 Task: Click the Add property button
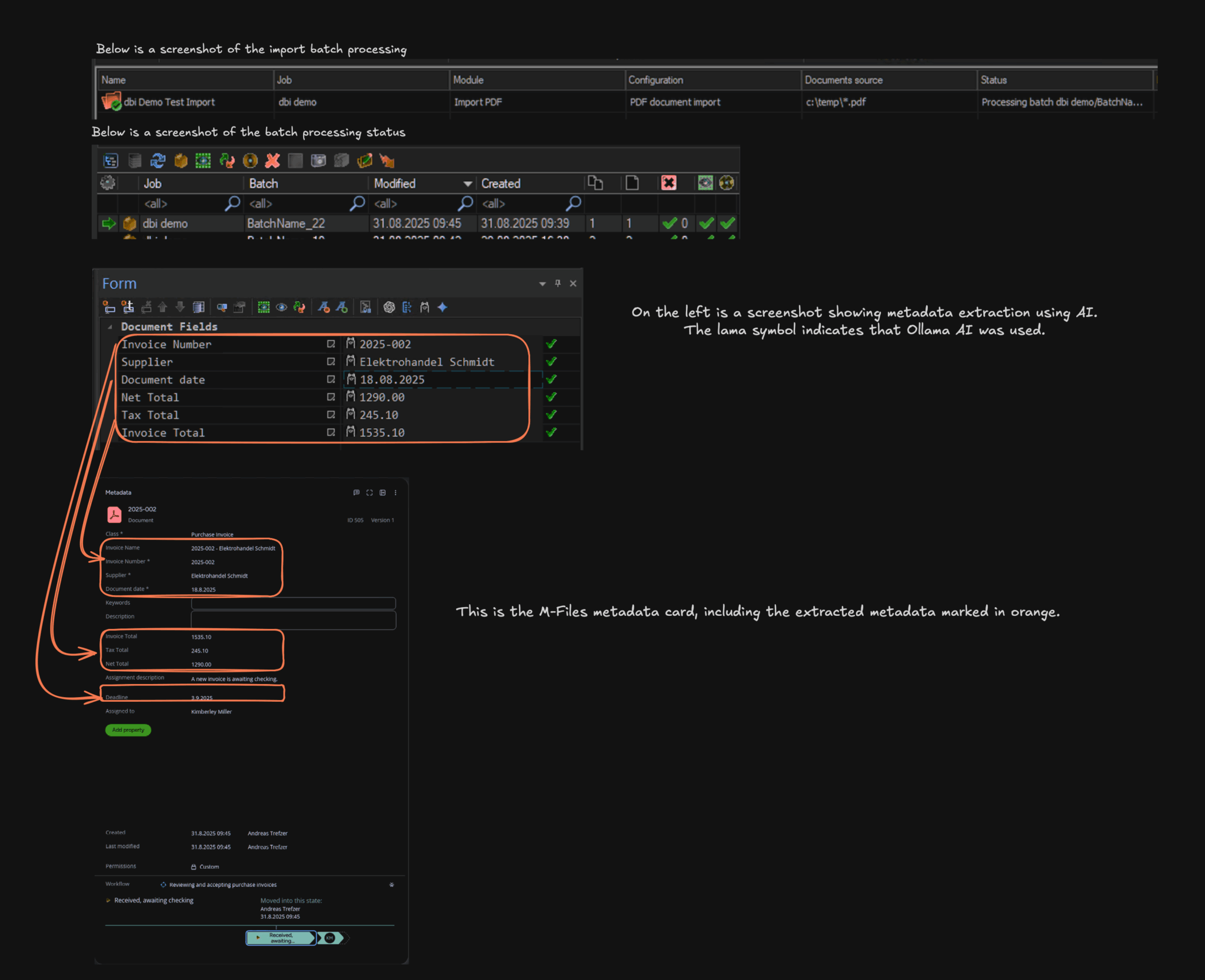point(128,730)
